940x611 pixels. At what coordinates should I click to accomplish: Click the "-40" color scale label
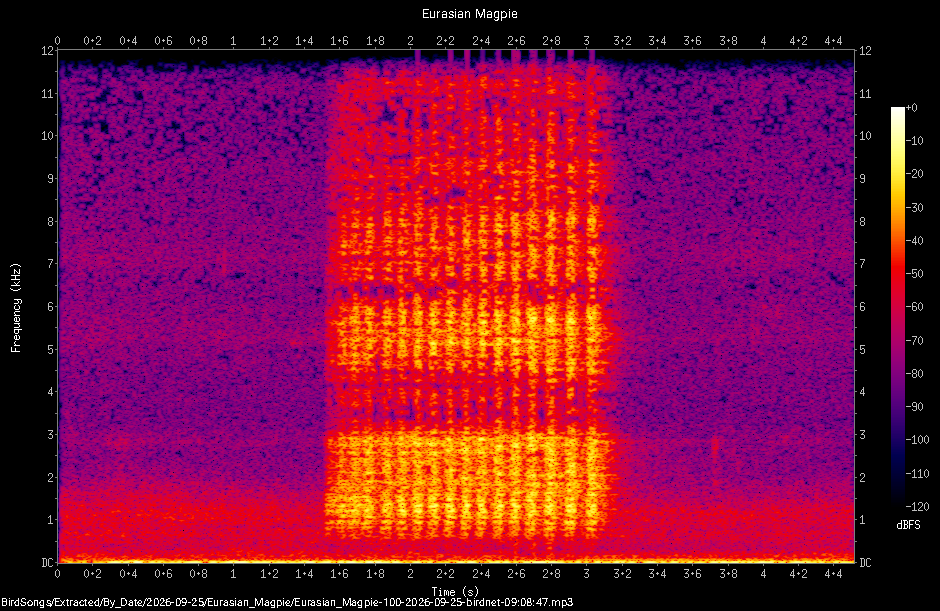[x=914, y=240]
